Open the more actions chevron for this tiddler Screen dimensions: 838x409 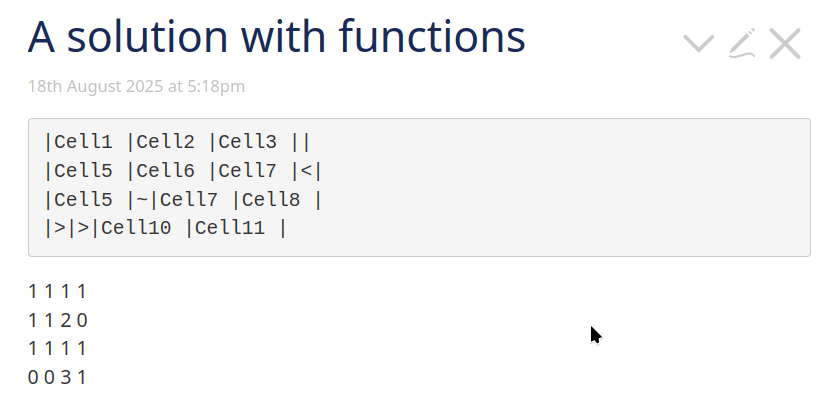coord(699,43)
